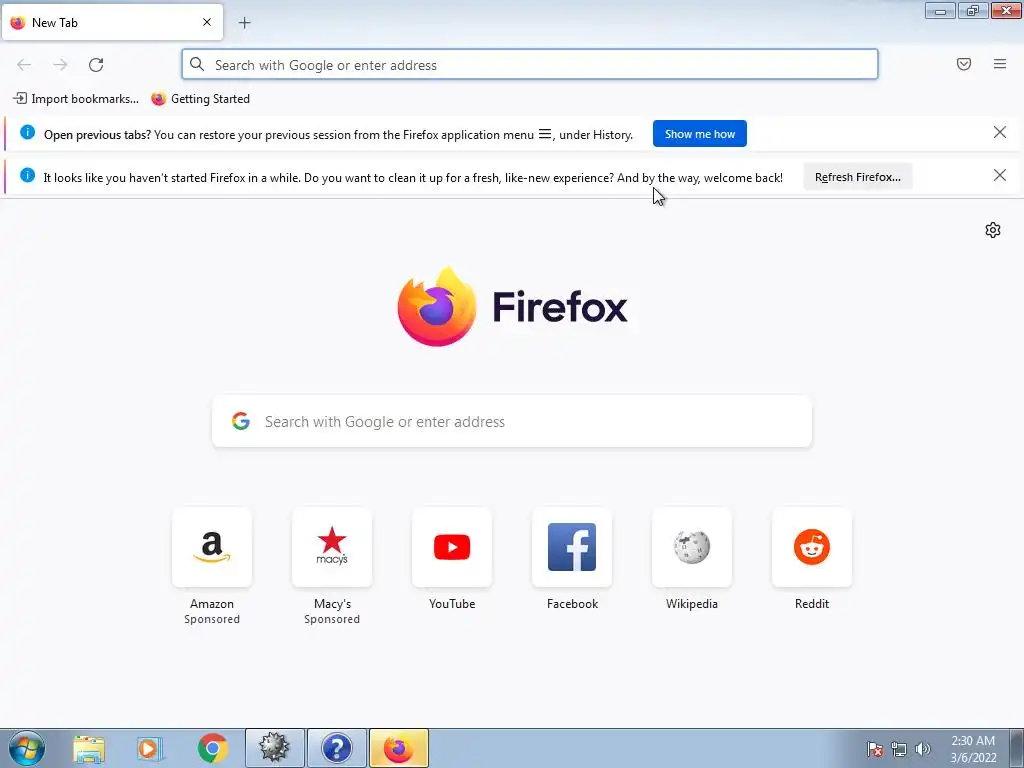
Task: Open the Windows Start menu orb
Action: click(x=26, y=748)
